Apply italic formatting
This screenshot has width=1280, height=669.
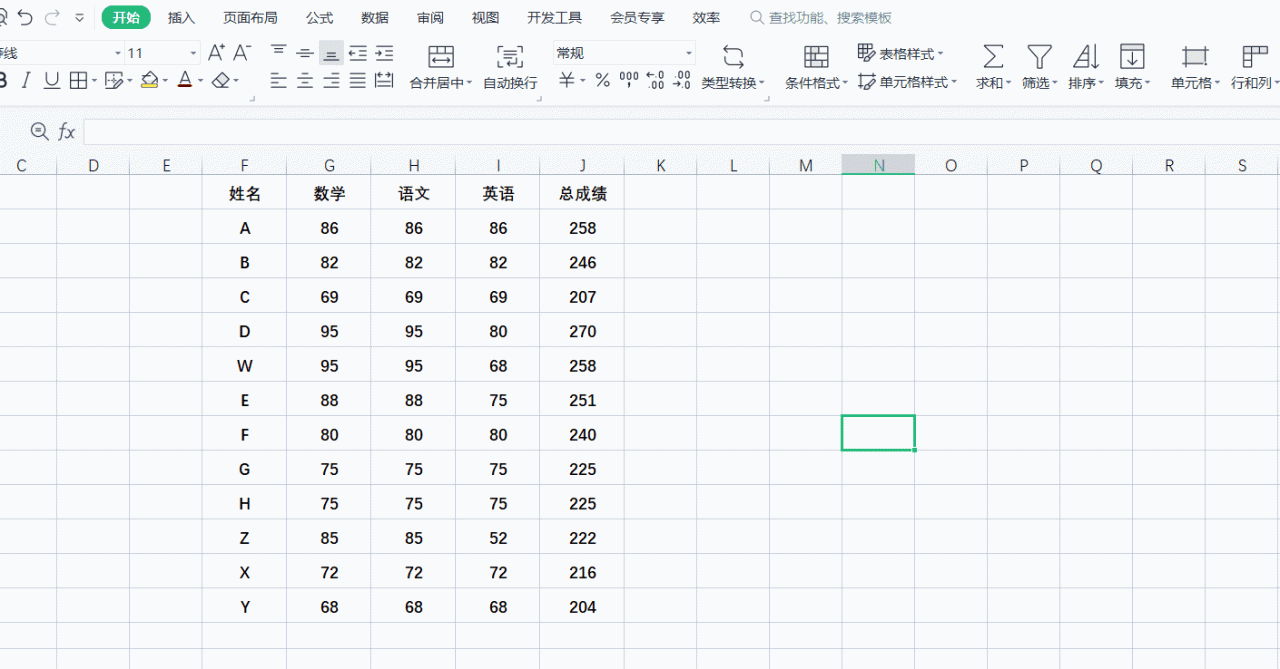point(26,81)
